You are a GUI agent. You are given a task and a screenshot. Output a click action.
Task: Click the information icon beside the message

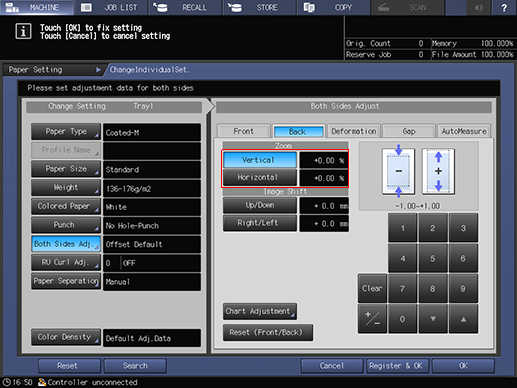pos(23,32)
